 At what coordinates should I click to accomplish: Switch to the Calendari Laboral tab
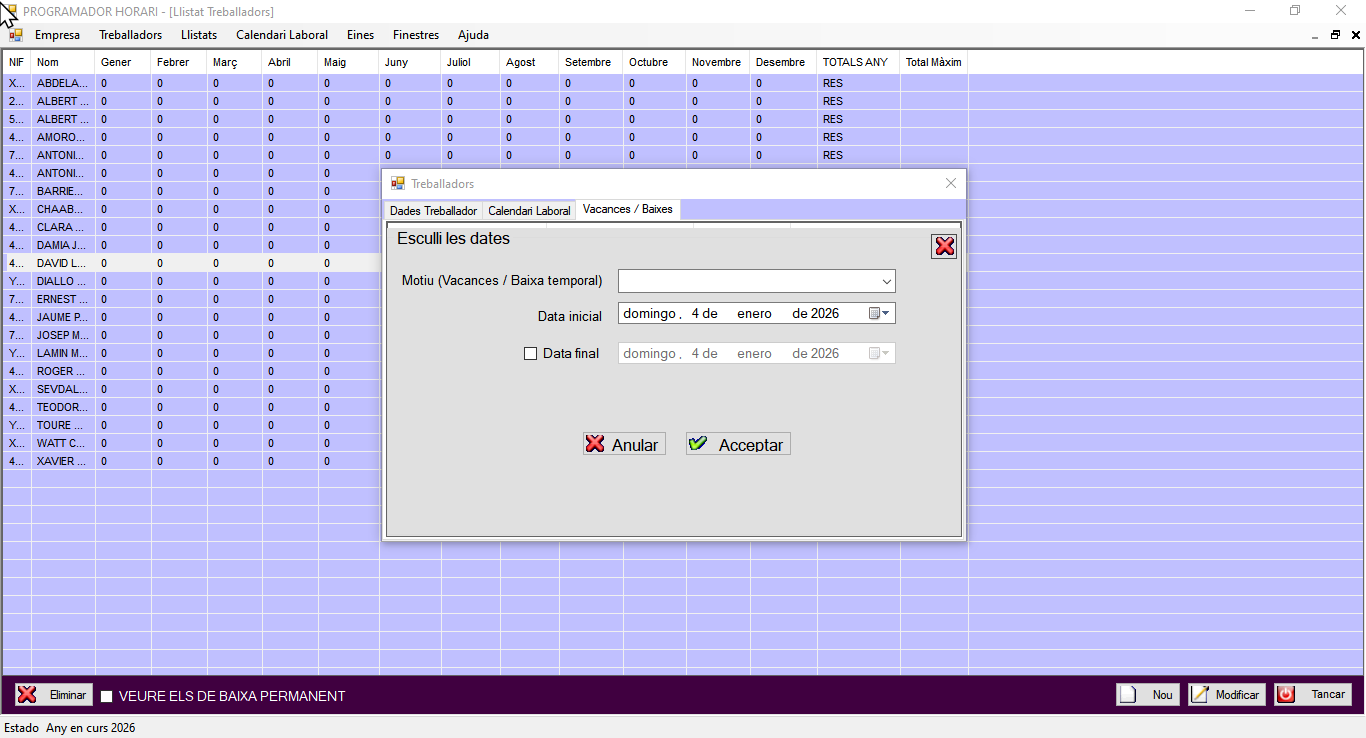coord(529,211)
